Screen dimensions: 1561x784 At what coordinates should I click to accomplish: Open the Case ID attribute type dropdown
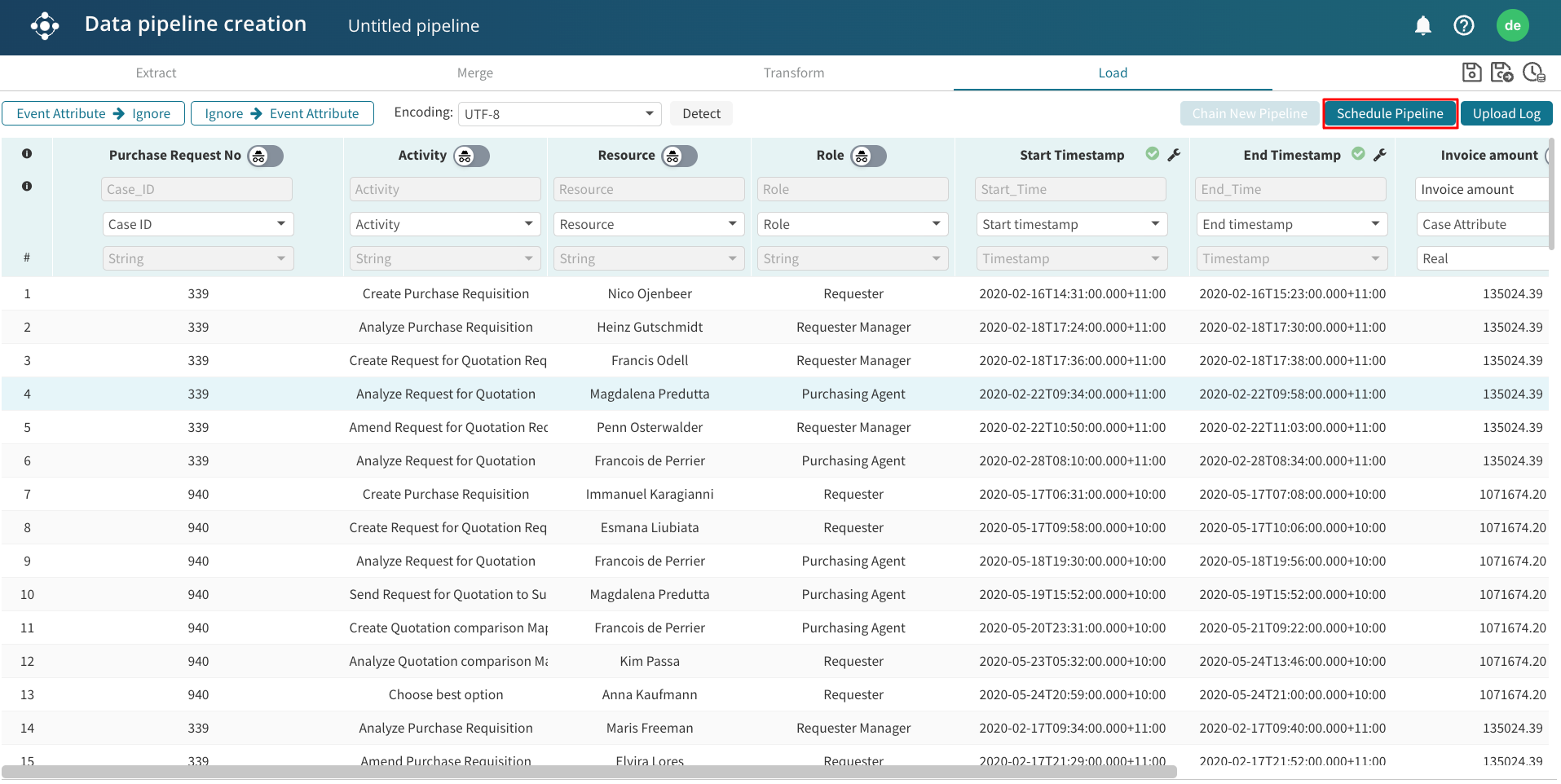coord(197,224)
